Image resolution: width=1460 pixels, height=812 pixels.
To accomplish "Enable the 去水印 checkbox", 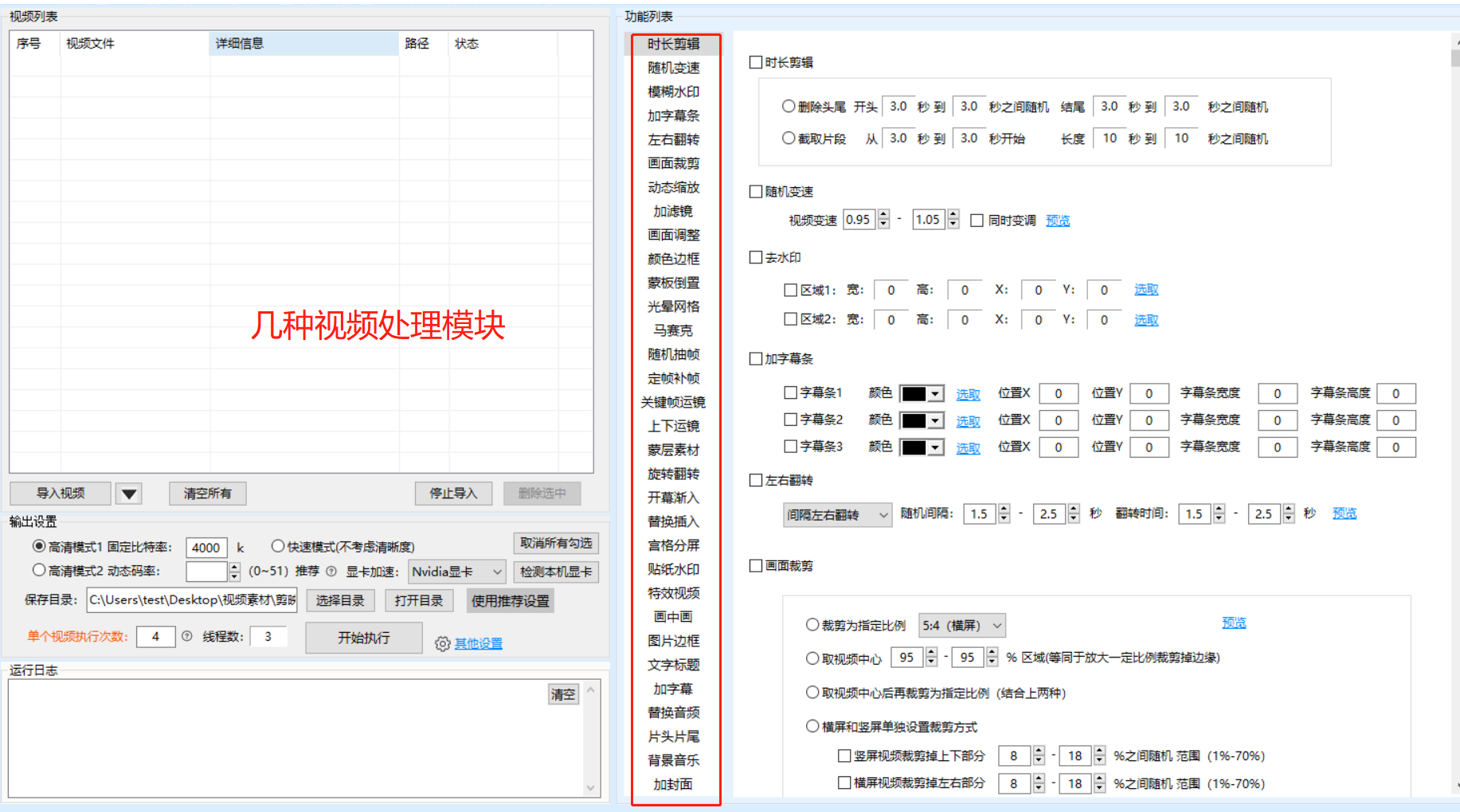I will click(x=756, y=257).
